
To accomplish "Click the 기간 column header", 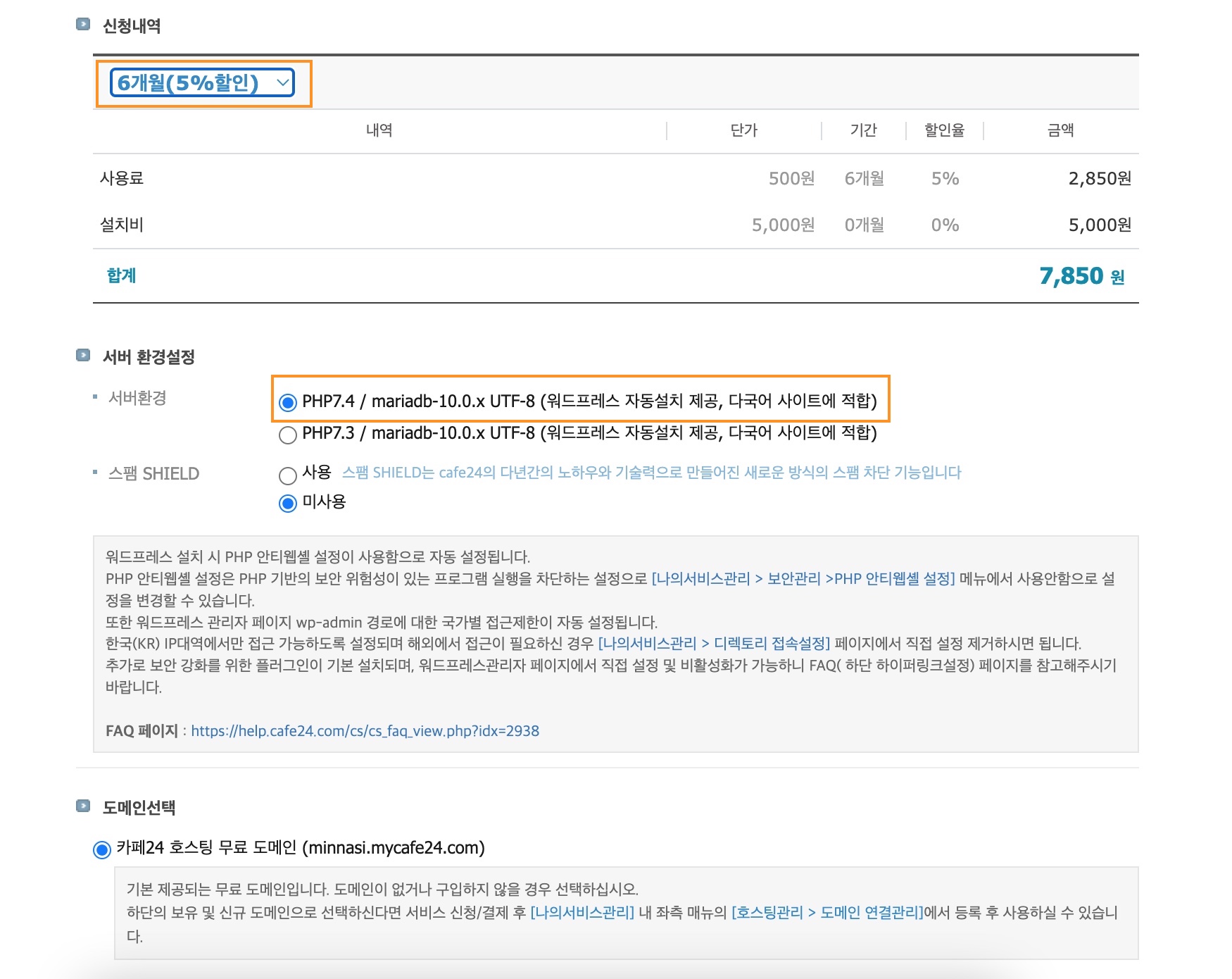I will tap(864, 130).
